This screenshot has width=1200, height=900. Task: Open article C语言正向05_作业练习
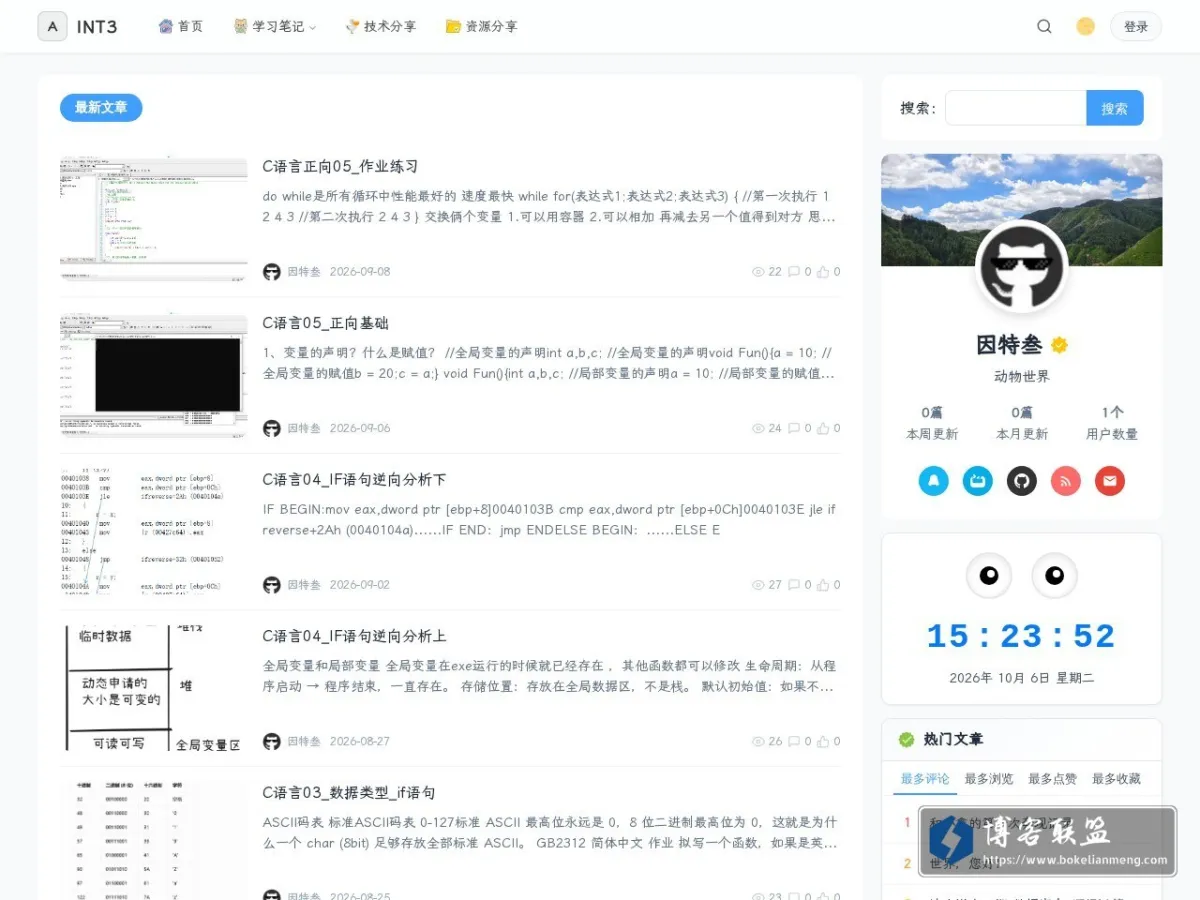[x=340, y=166]
